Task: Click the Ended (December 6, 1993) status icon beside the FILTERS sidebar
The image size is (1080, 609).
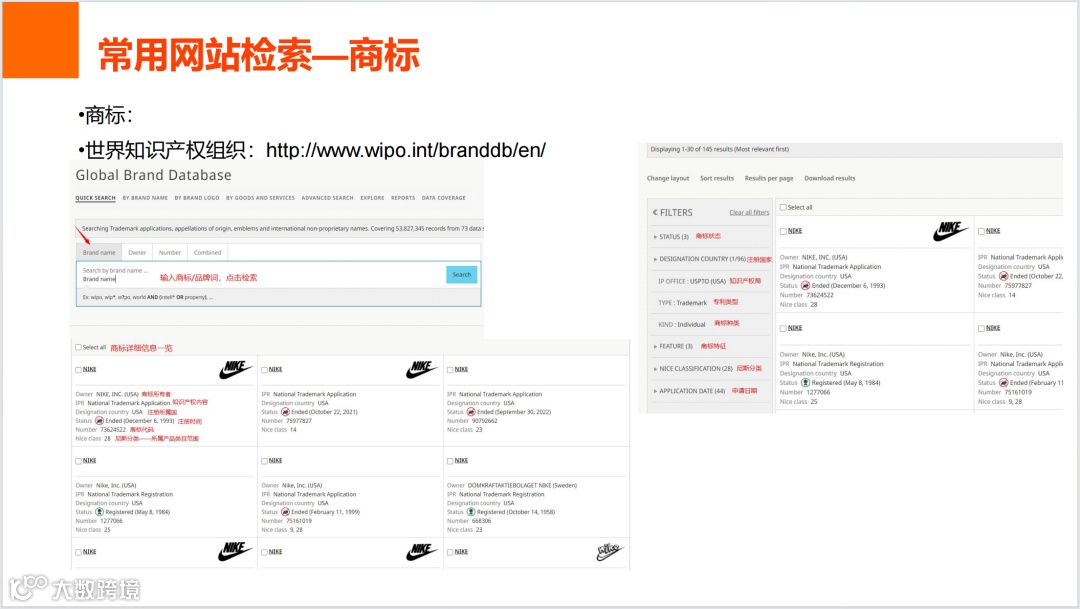Action: [805, 285]
